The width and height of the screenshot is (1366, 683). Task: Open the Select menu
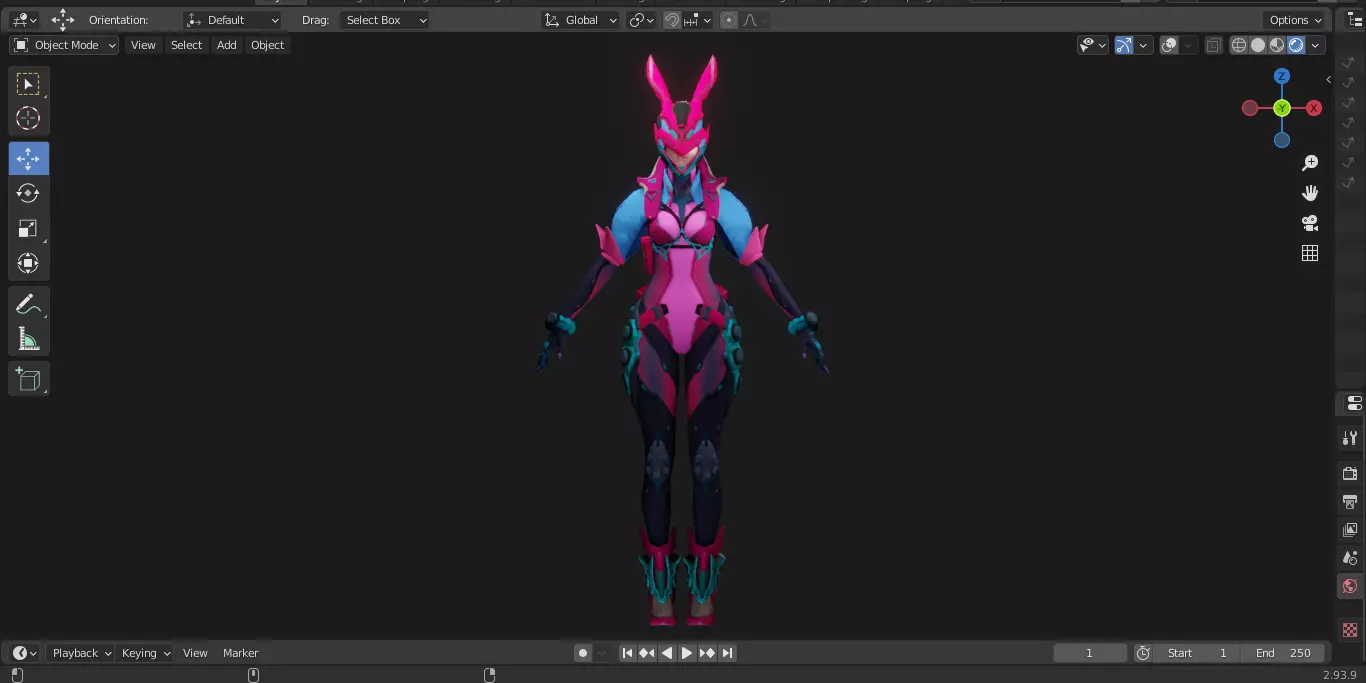(x=186, y=45)
